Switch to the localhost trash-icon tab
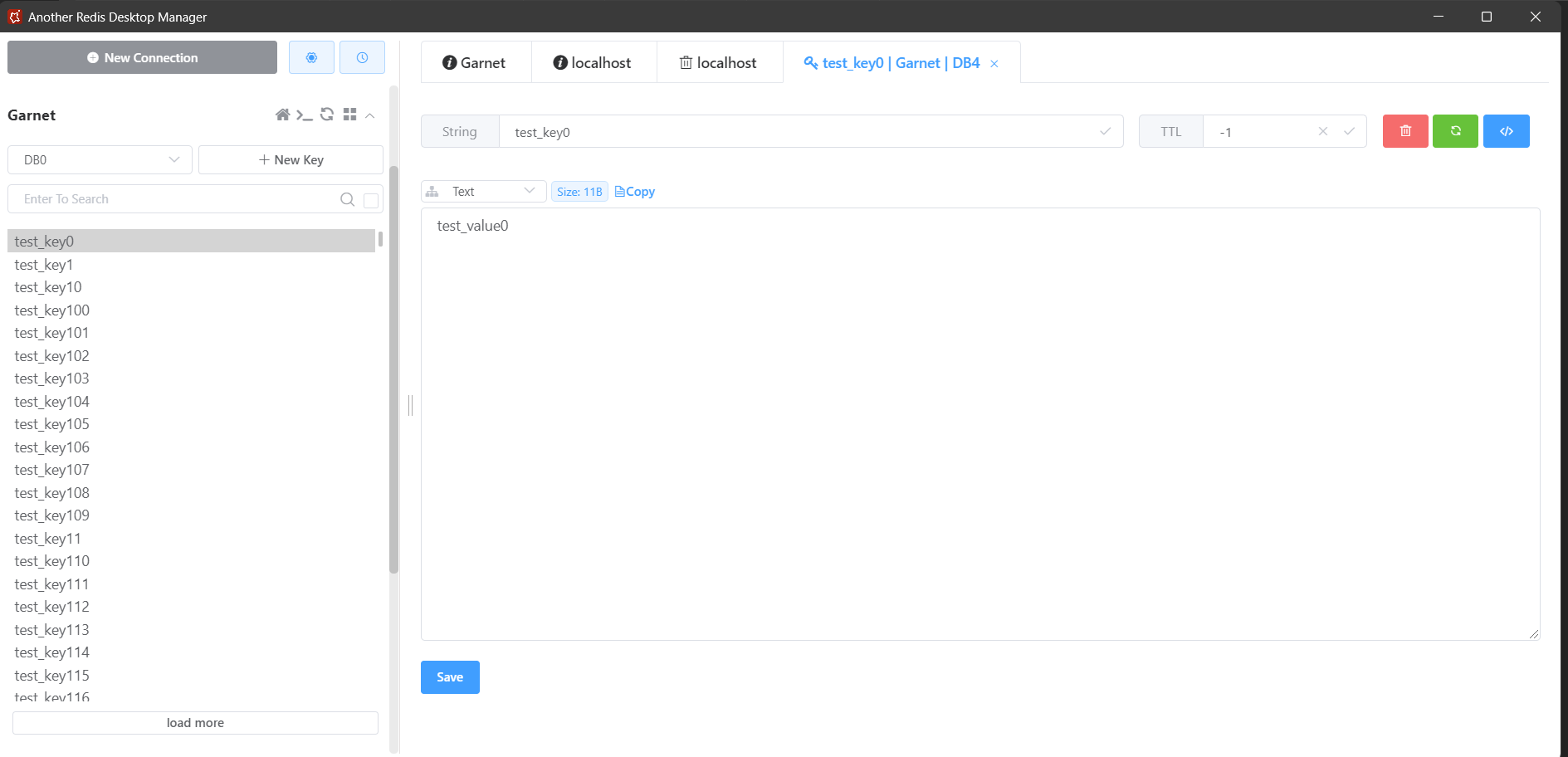 (x=719, y=63)
